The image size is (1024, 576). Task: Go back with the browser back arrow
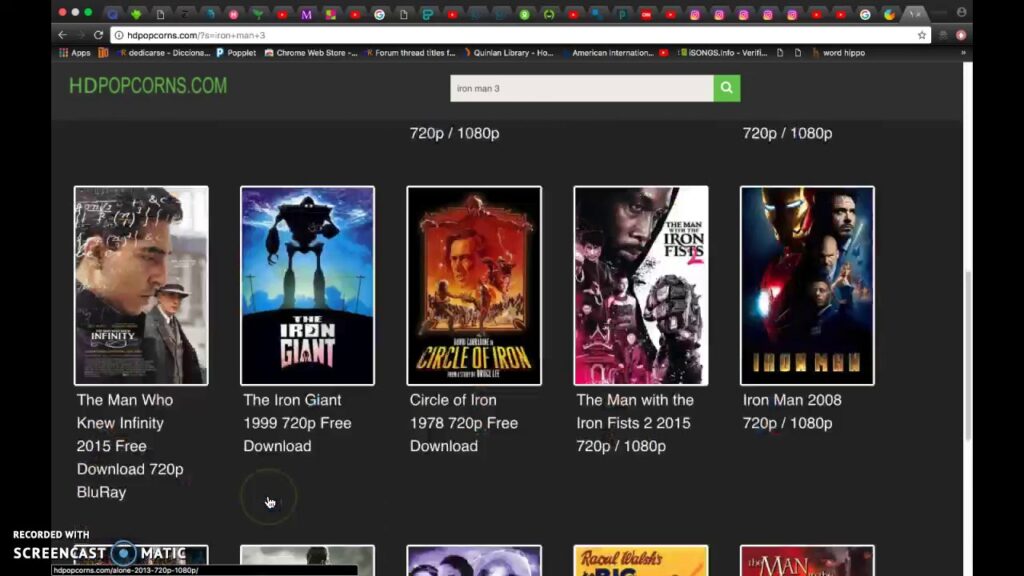click(x=62, y=35)
